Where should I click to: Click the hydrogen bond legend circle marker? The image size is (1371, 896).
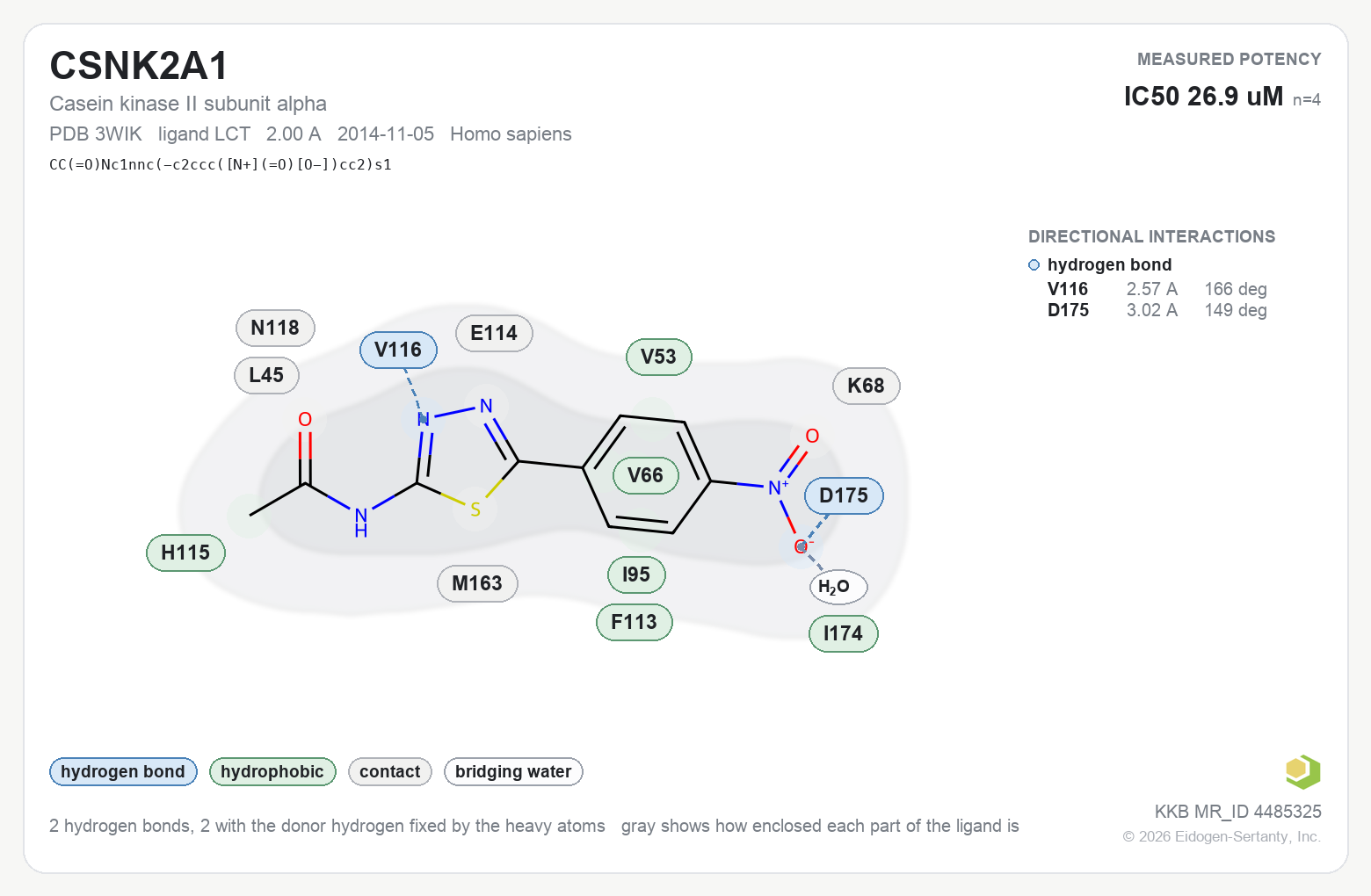pyautogui.click(x=1034, y=265)
